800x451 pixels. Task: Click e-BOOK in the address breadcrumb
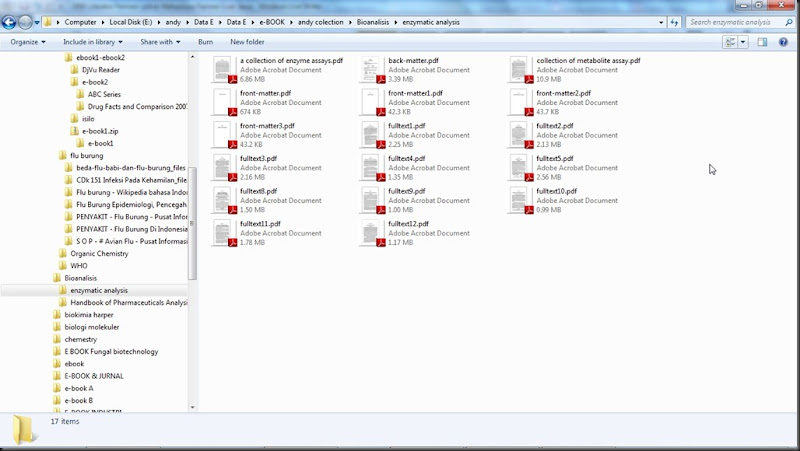272,22
